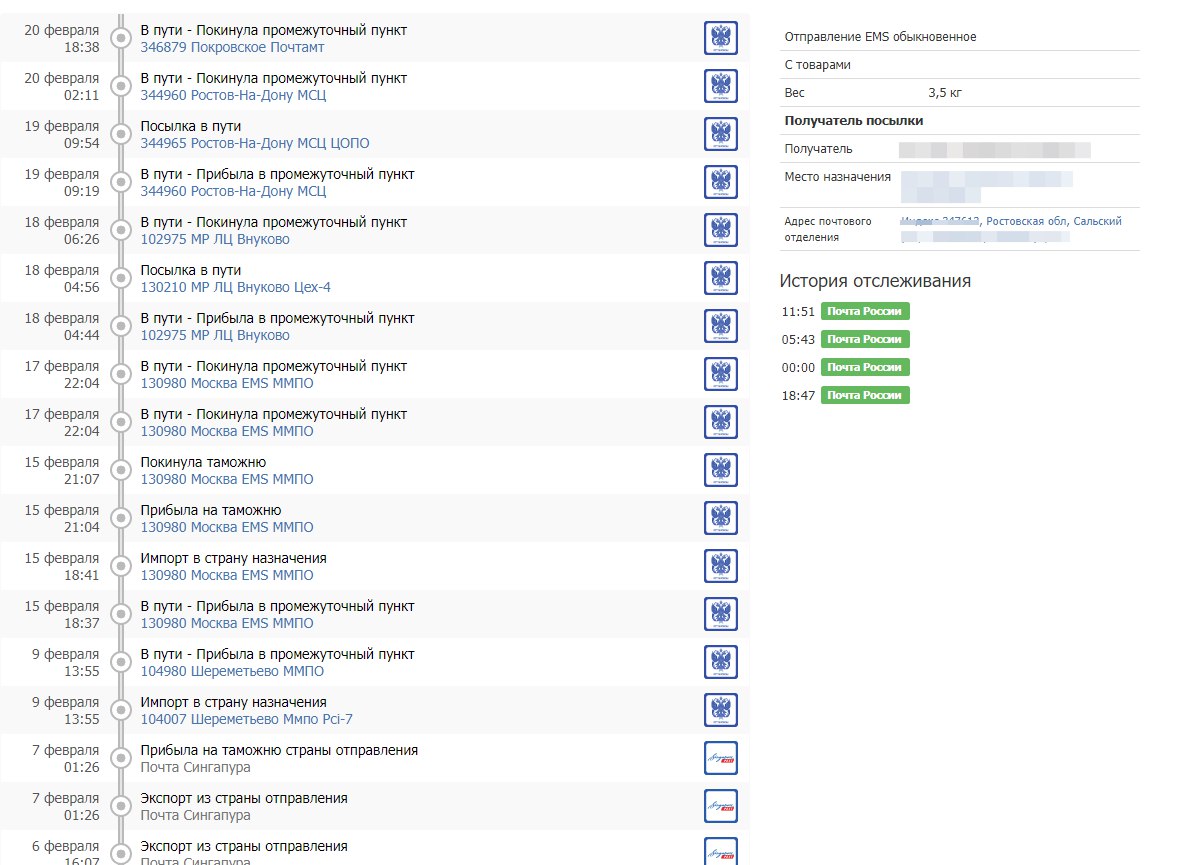The width and height of the screenshot is (1184, 865).
Task: Click Russian Post icon on Шереметьево ММПО row
Action: (x=720, y=662)
